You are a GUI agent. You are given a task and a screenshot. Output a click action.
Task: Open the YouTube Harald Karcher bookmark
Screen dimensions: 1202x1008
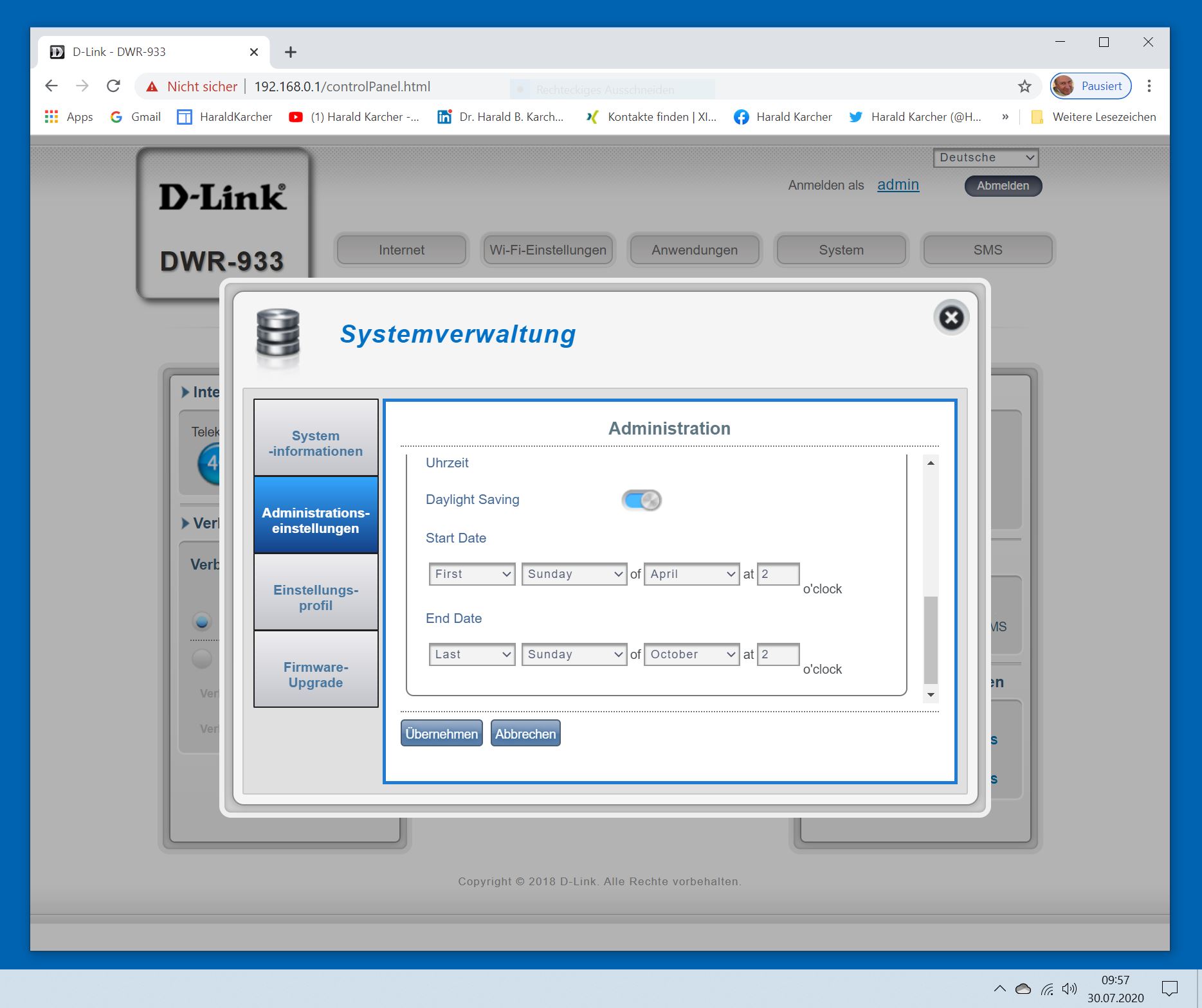(354, 117)
